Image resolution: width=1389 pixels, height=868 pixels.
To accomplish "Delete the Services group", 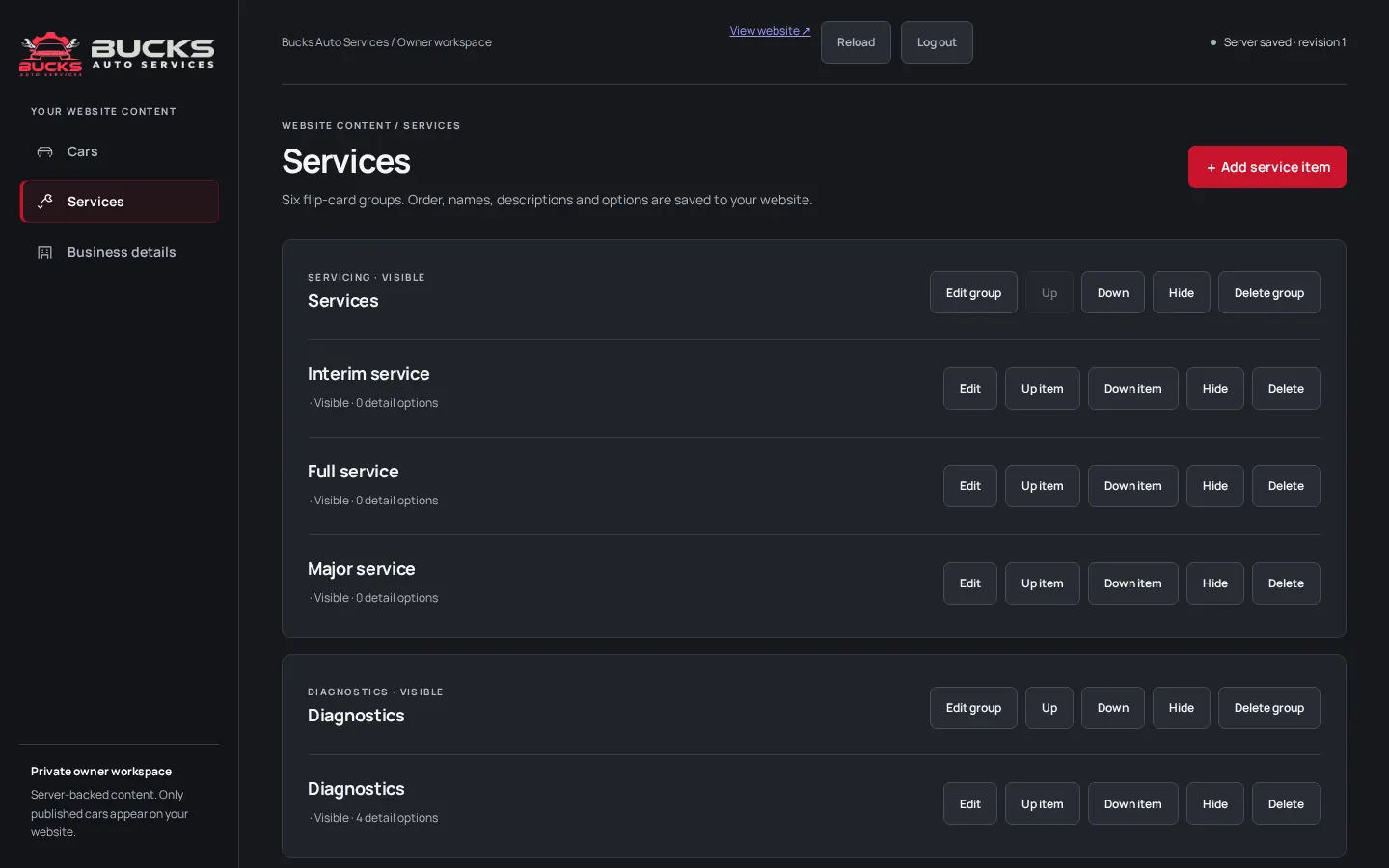I will tap(1269, 292).
